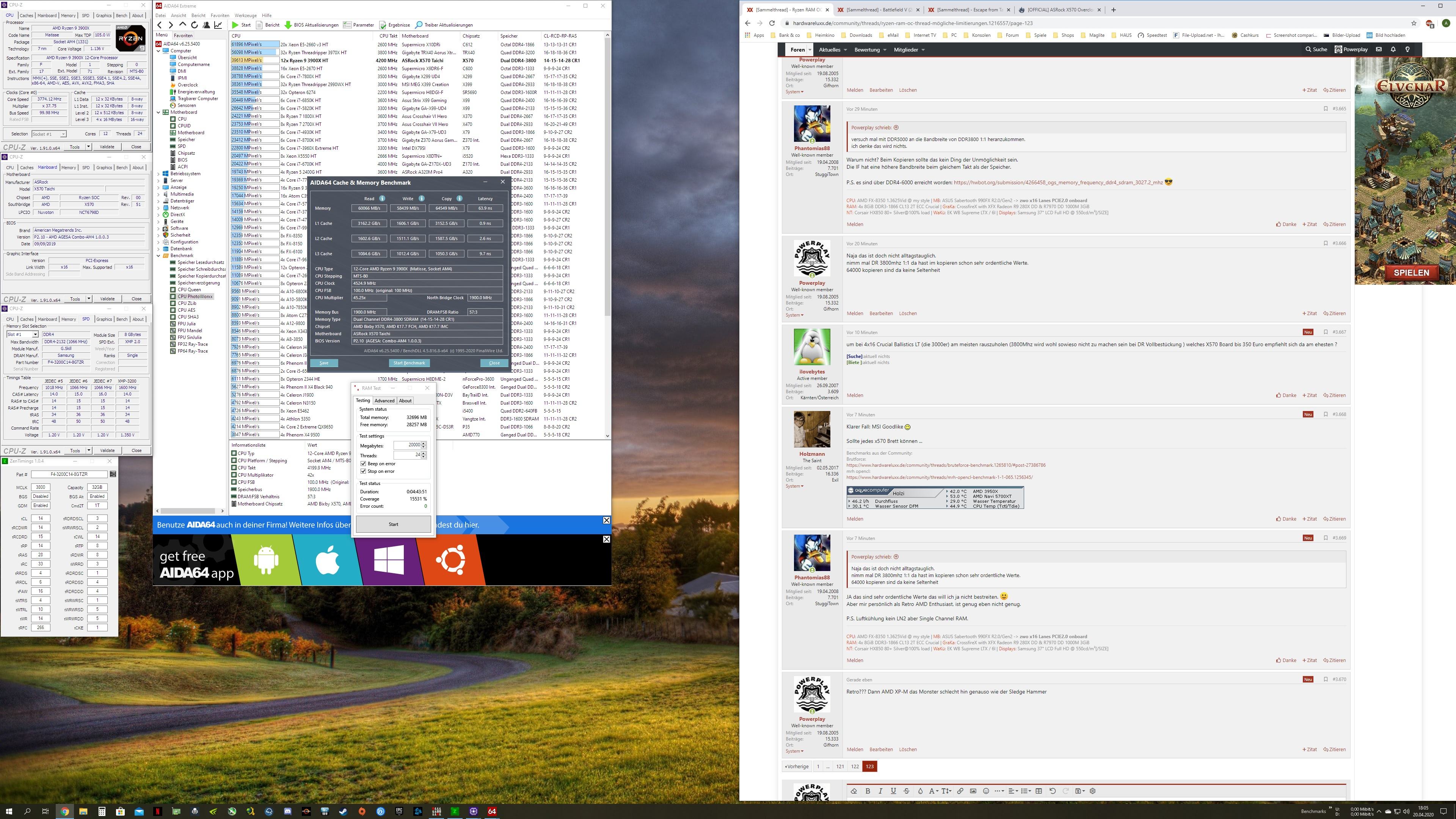
Task: Click Insert image icon in forum editor
Action: (973, 791)
